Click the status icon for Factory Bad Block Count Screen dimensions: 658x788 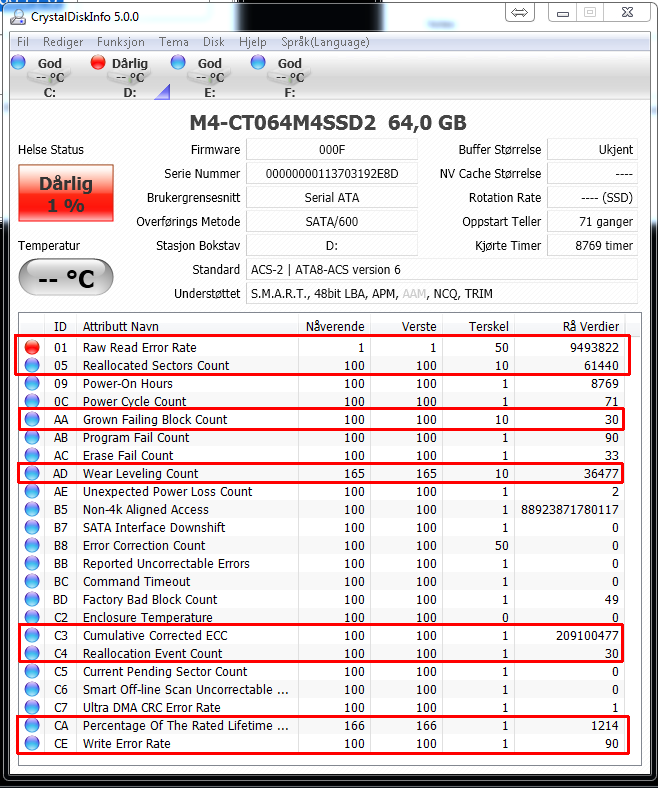tap(32, 600)
